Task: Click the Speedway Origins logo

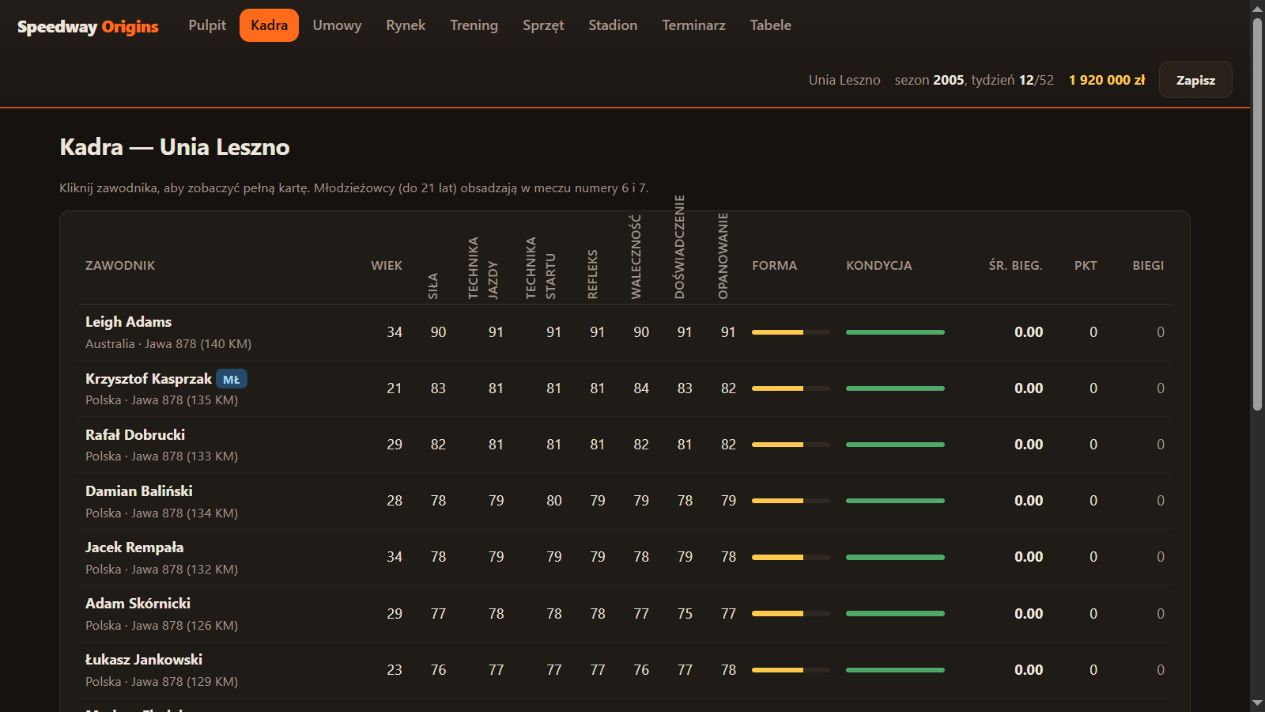Action: (x=88, y=27)
